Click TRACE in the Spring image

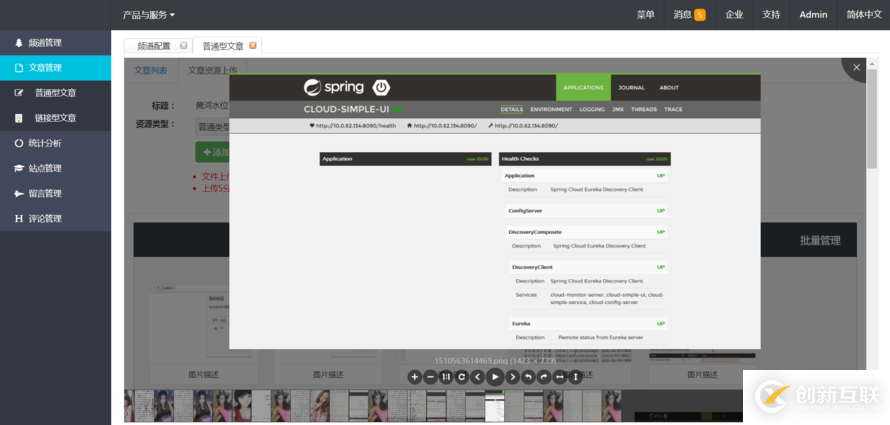673,109
